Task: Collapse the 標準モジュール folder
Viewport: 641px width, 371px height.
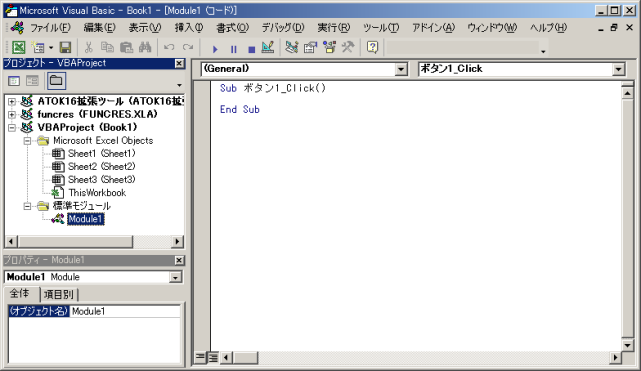Action: coord(27,206)
